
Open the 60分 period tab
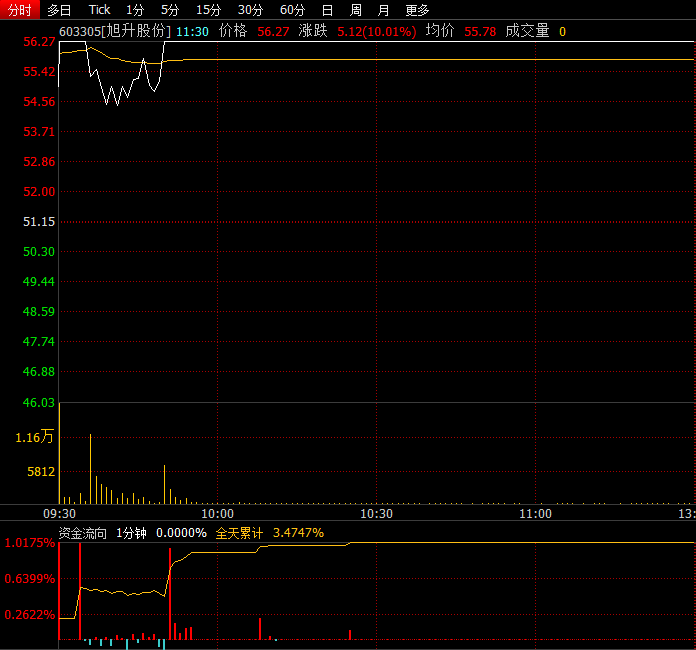click(x=293, y=10)
